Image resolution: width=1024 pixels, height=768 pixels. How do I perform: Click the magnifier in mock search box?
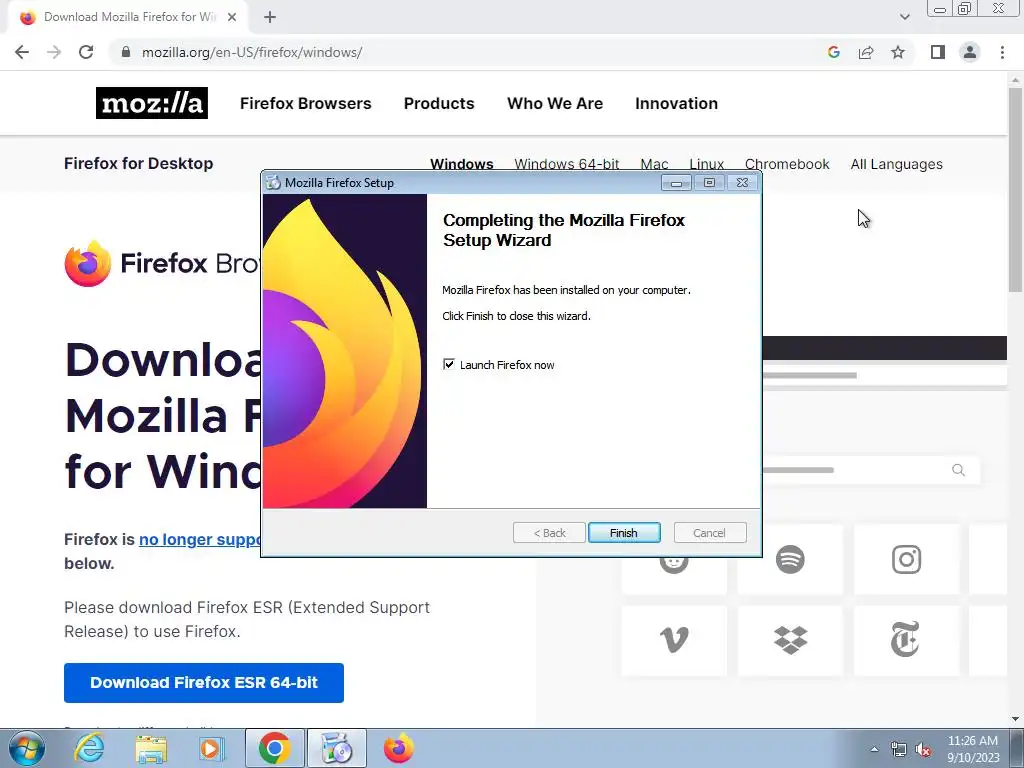[x=958, y=470]
